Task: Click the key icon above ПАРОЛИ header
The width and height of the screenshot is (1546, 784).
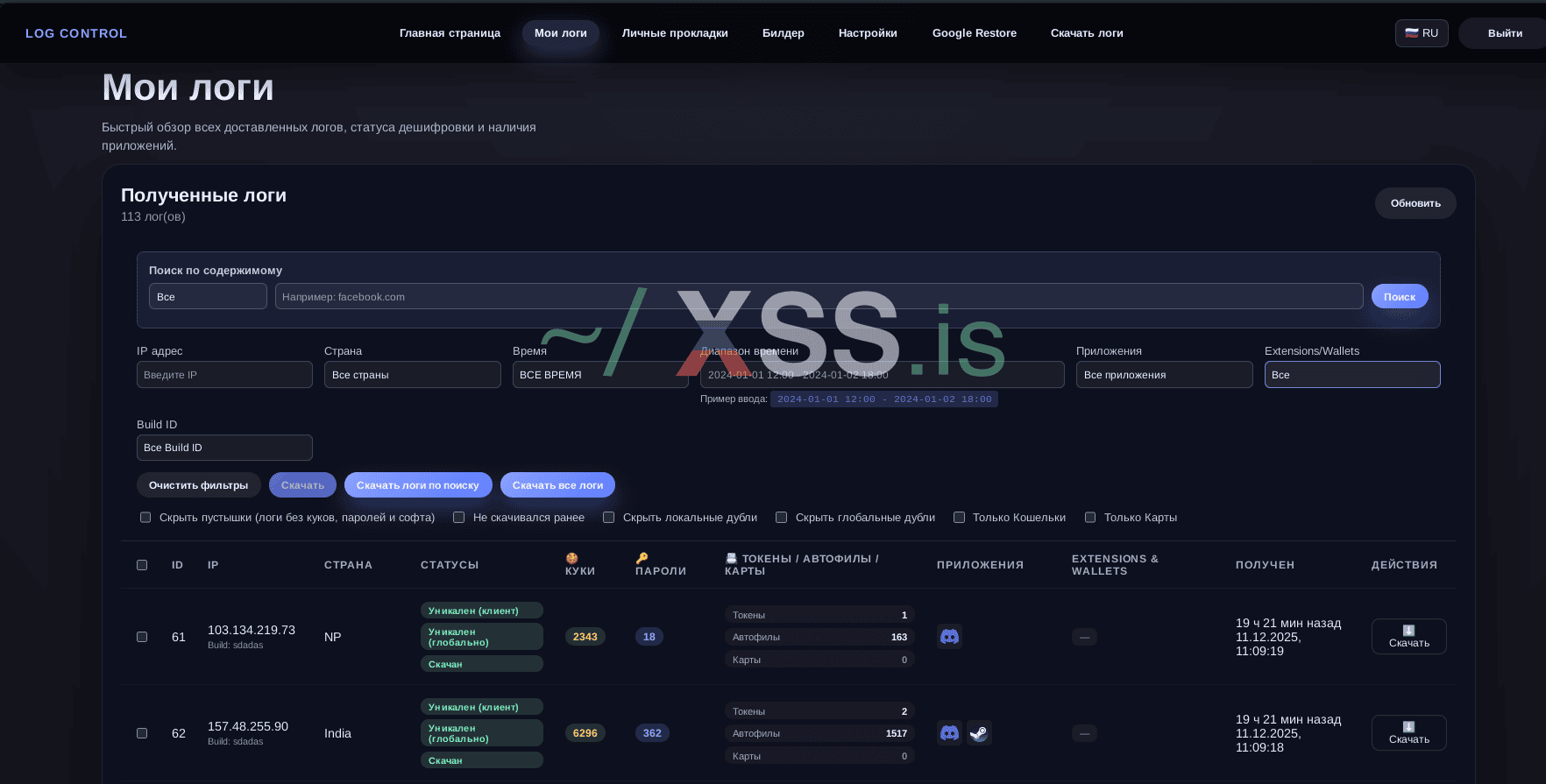Action: [x=642, y=558]
